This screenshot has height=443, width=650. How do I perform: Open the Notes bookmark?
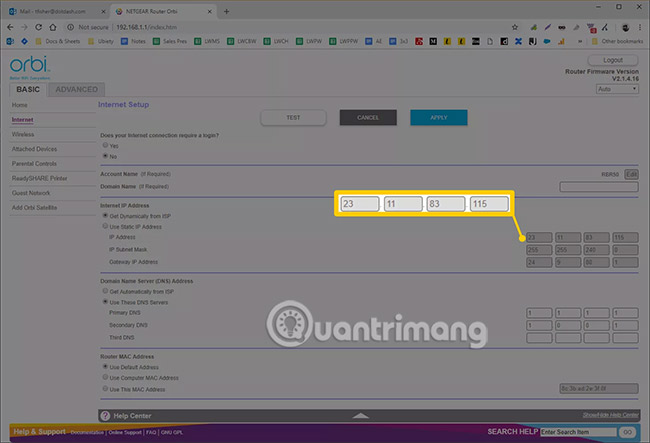(x=133, y=41)
